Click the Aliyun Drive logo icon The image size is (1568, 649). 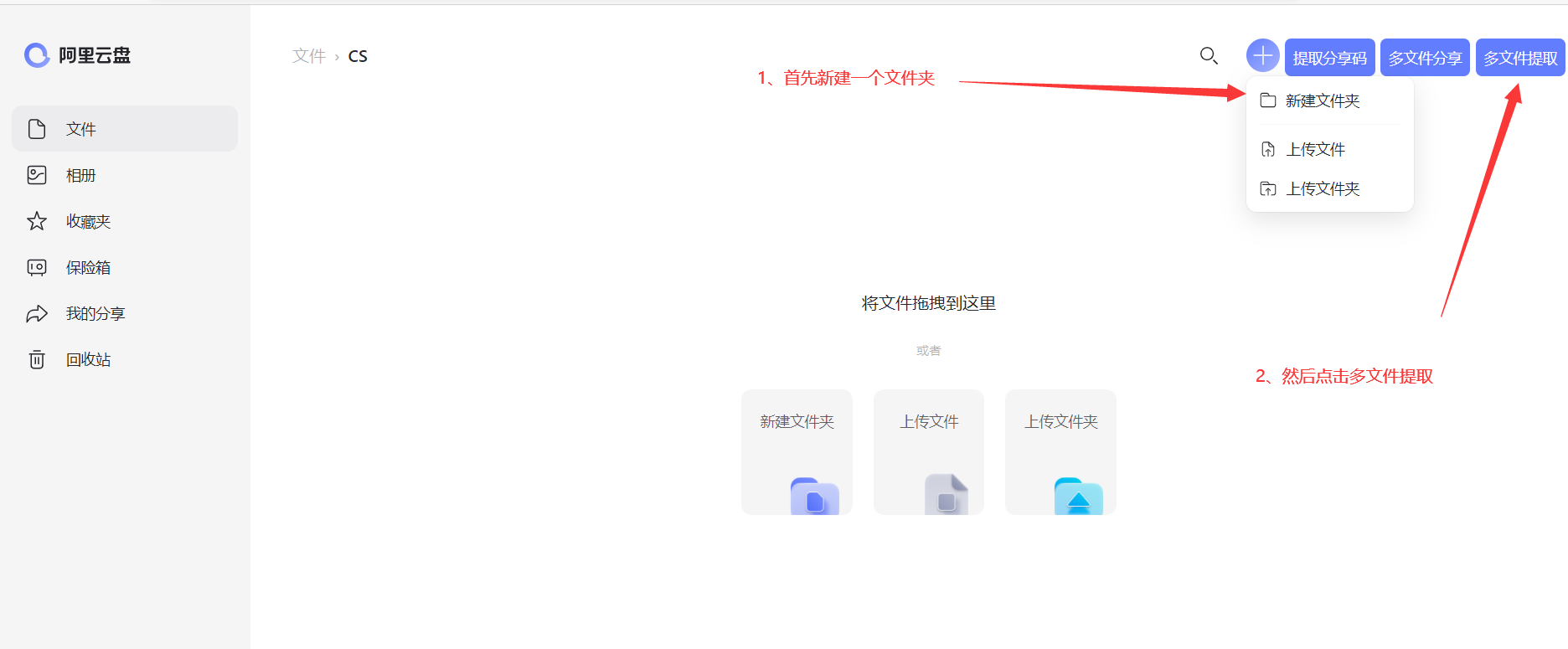tap(37, 55)
